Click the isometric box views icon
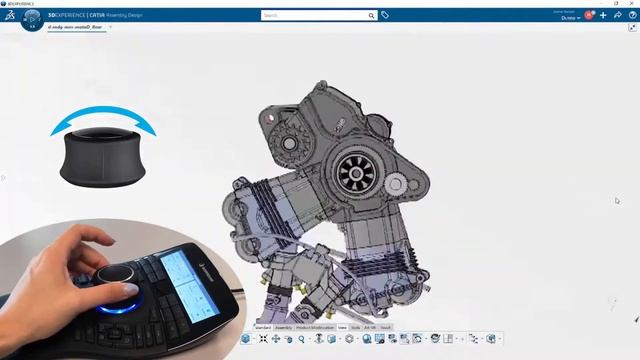The height and width of the screenshot is (360, 640). 331,339
